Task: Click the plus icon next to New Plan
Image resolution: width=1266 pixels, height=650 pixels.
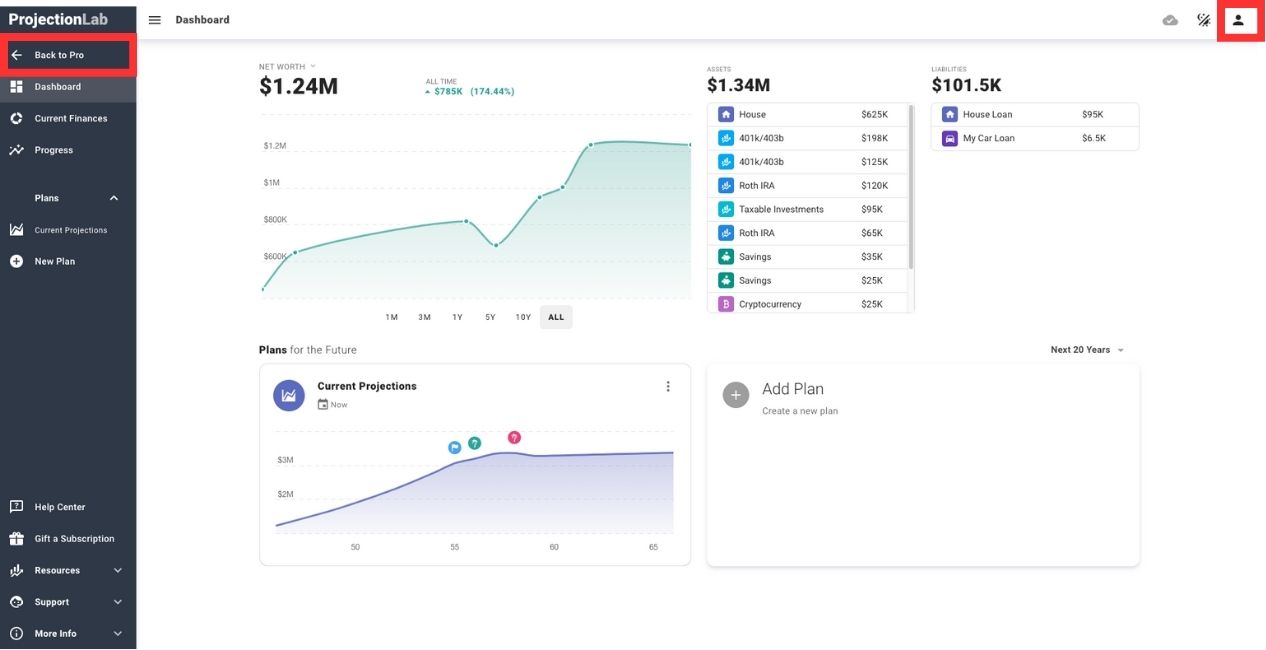Action: tap(15, 261)
